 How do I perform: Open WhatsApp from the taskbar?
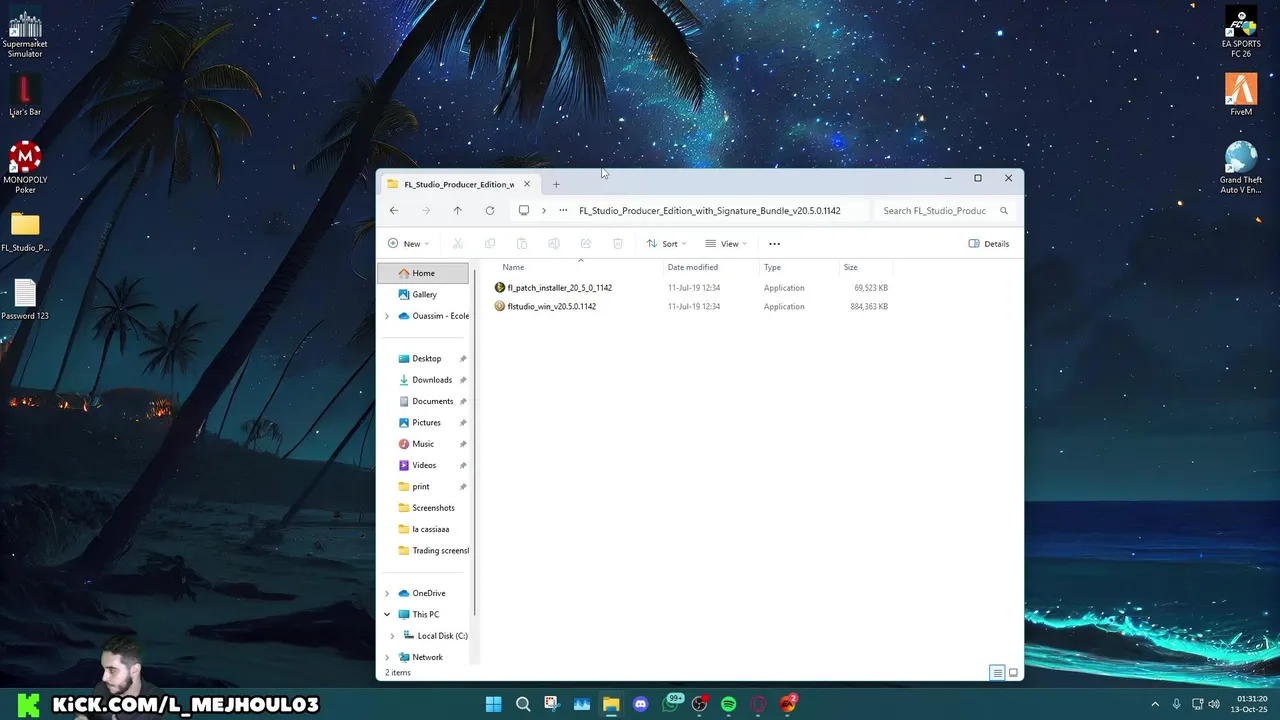coord(670,704)
